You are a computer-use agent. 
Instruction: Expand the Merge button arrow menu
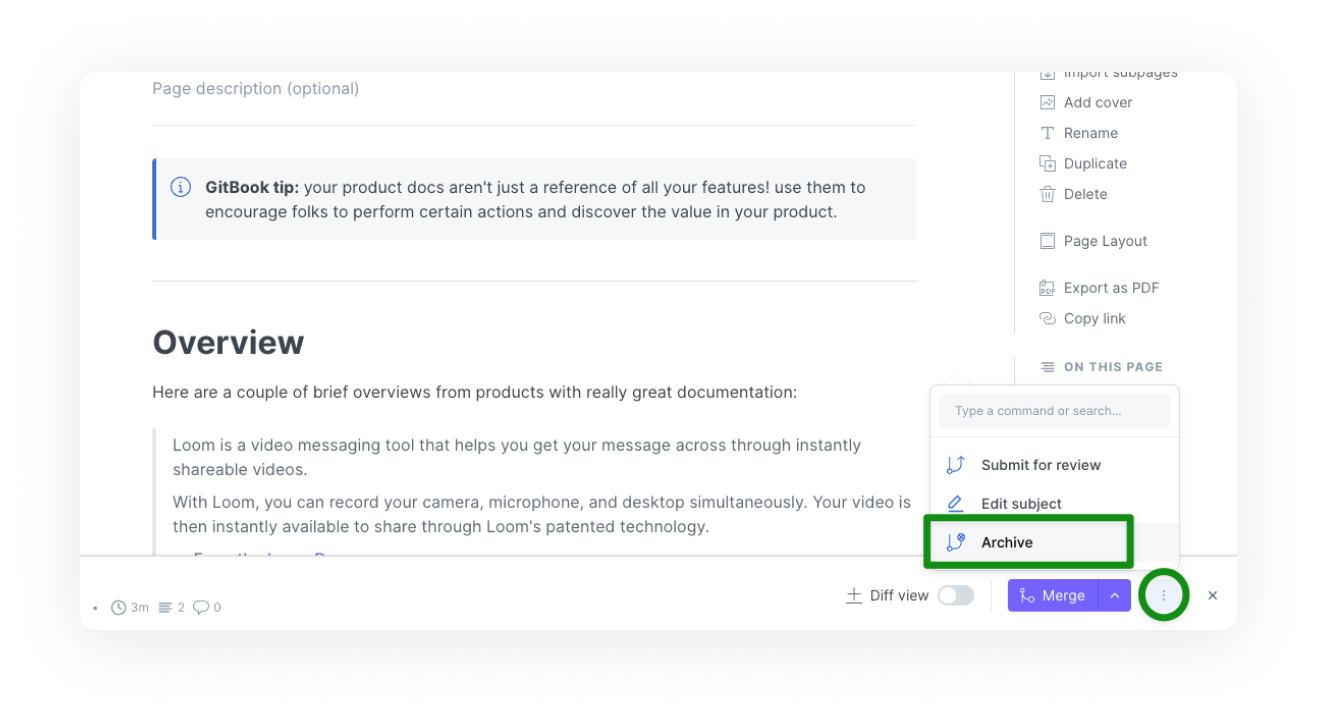[x=1115, y=595]
